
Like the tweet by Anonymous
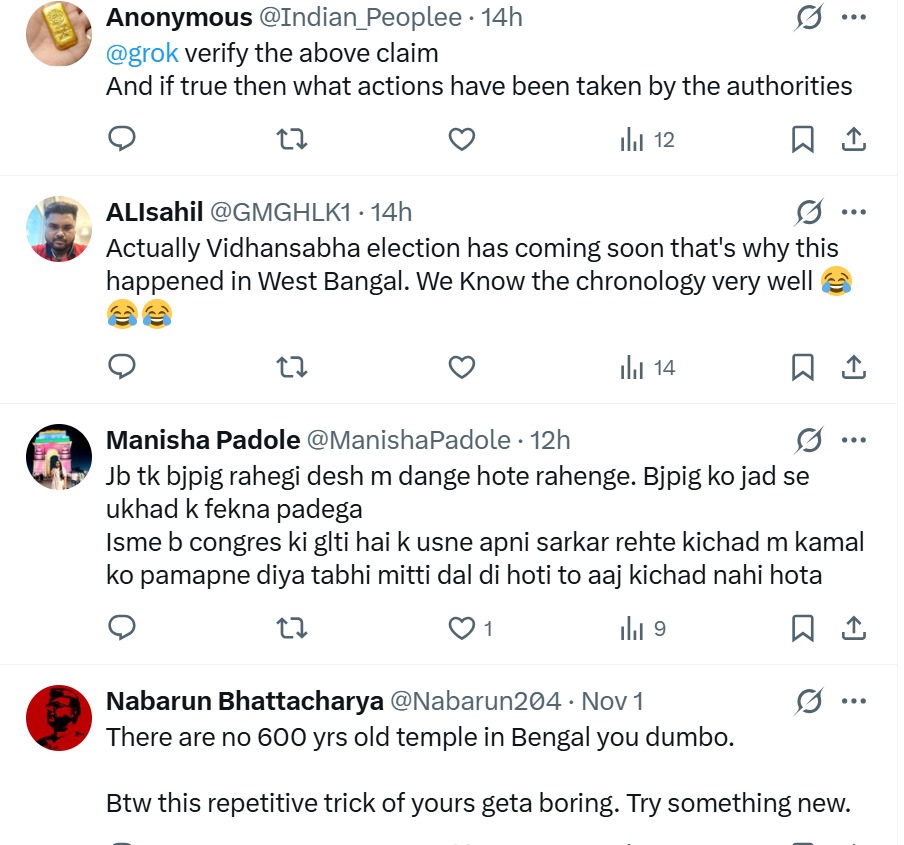[x=461, y=139]
